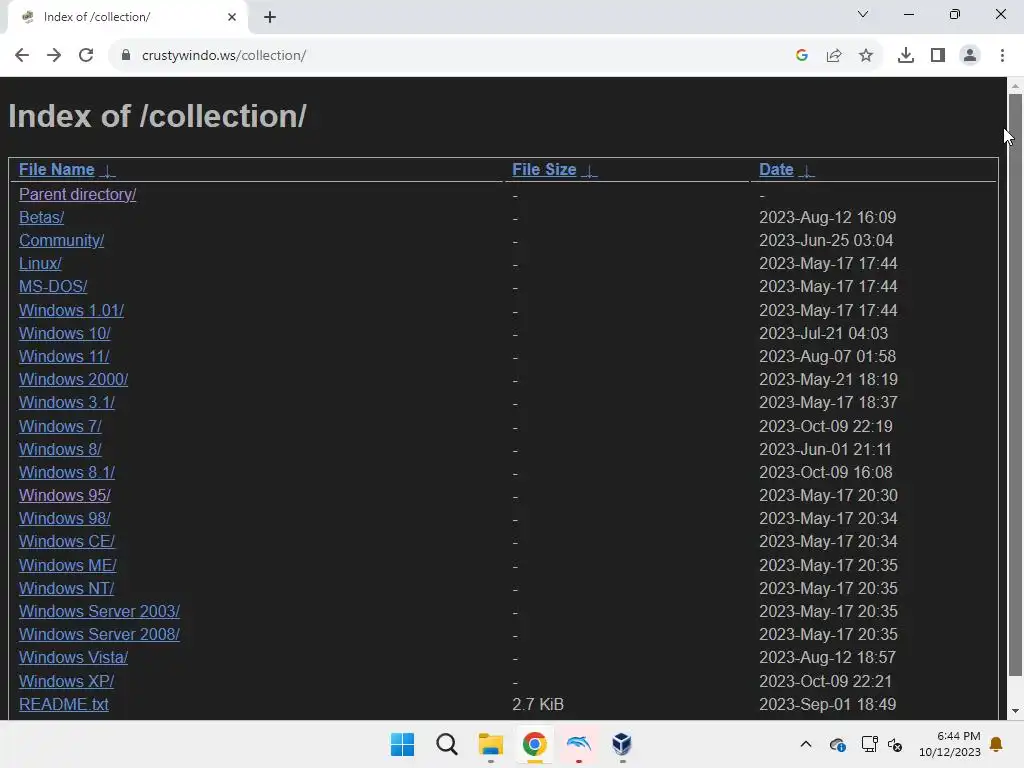This screenshot has height=768, width=1024.
Task: Sort by Date column header
Action: tap(776, 170)
